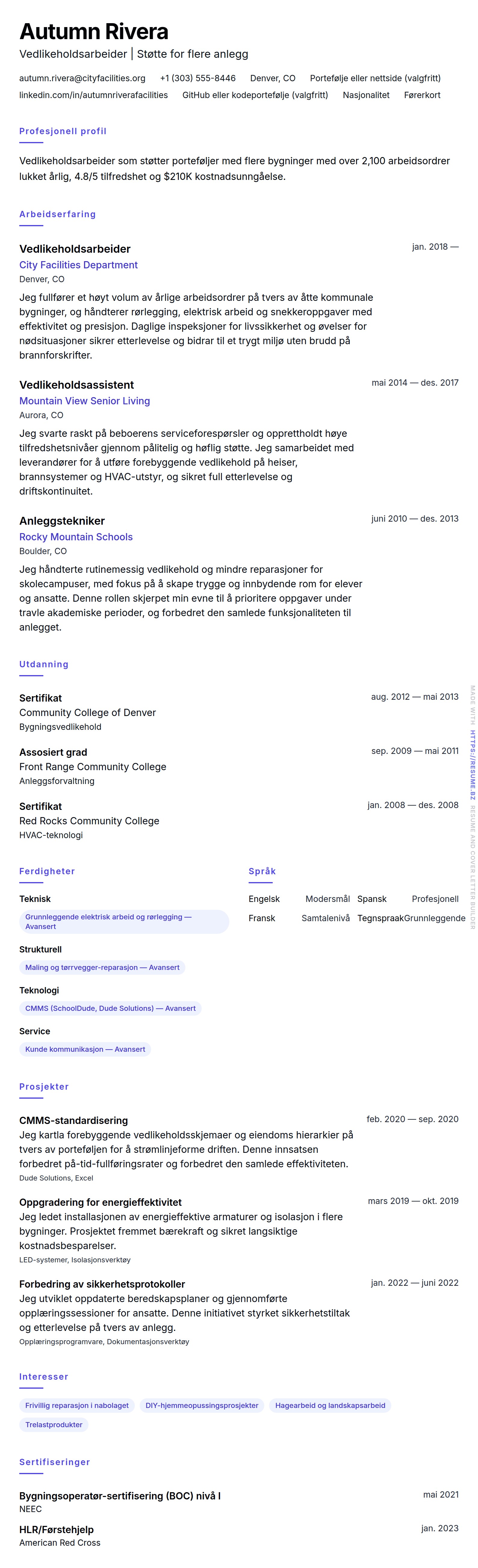The image size is (478, 1568).
Task: Select the Maling og tørrvegger-reparasjon skill tag
Action: click(x=102, y=967)
